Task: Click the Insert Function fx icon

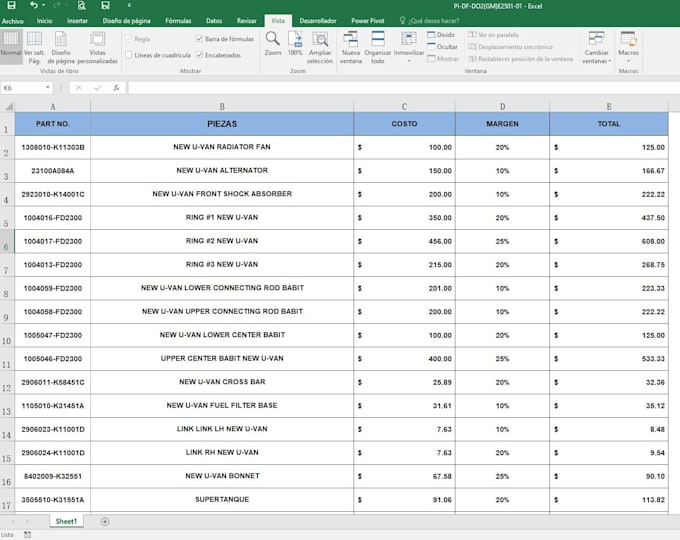Action: (x=116, y=88)
